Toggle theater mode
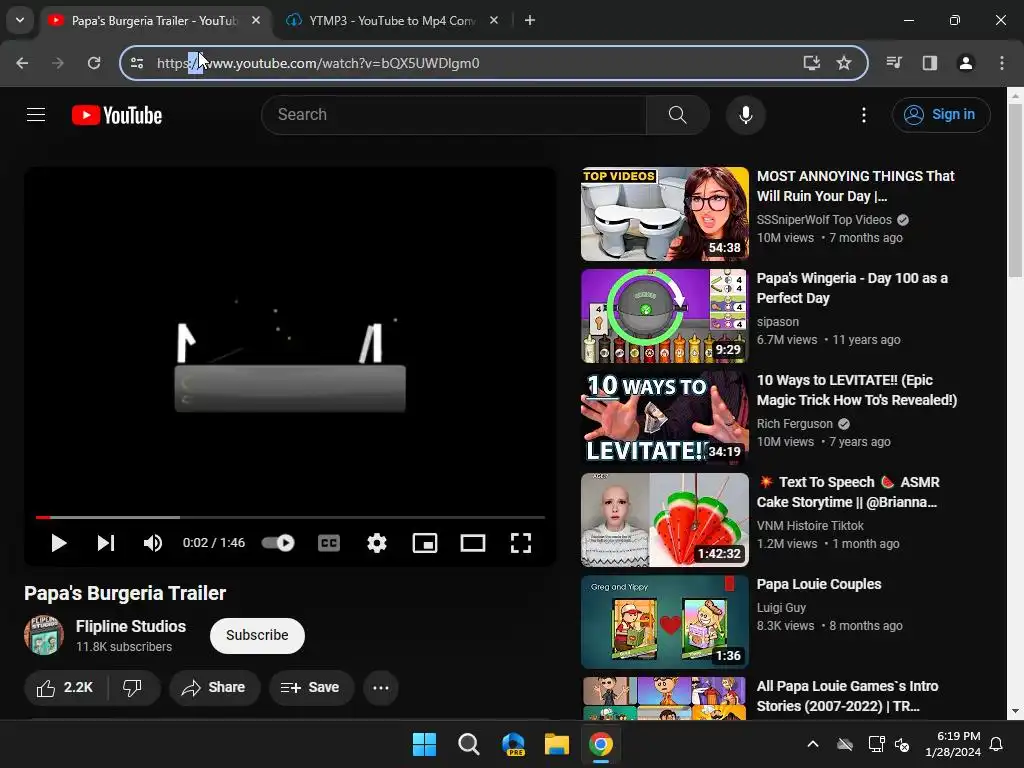Image resolution: width=1024 pixels, height=768 pixels. click(x=473, y=543)
